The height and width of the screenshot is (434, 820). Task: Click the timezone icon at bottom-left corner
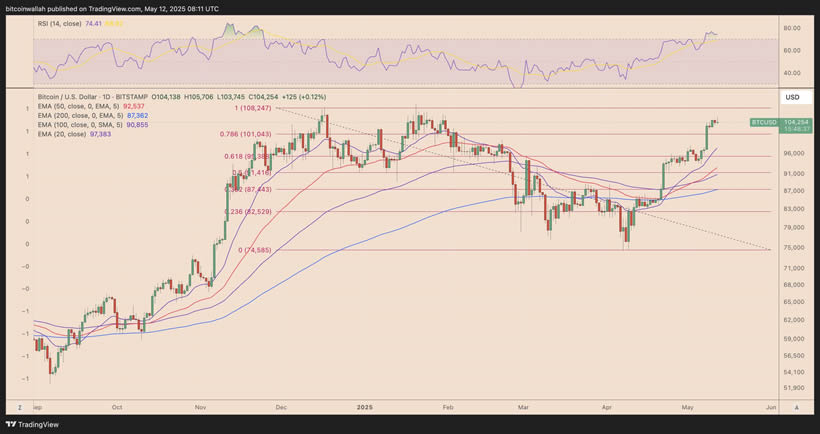click(x=18, y=408)
